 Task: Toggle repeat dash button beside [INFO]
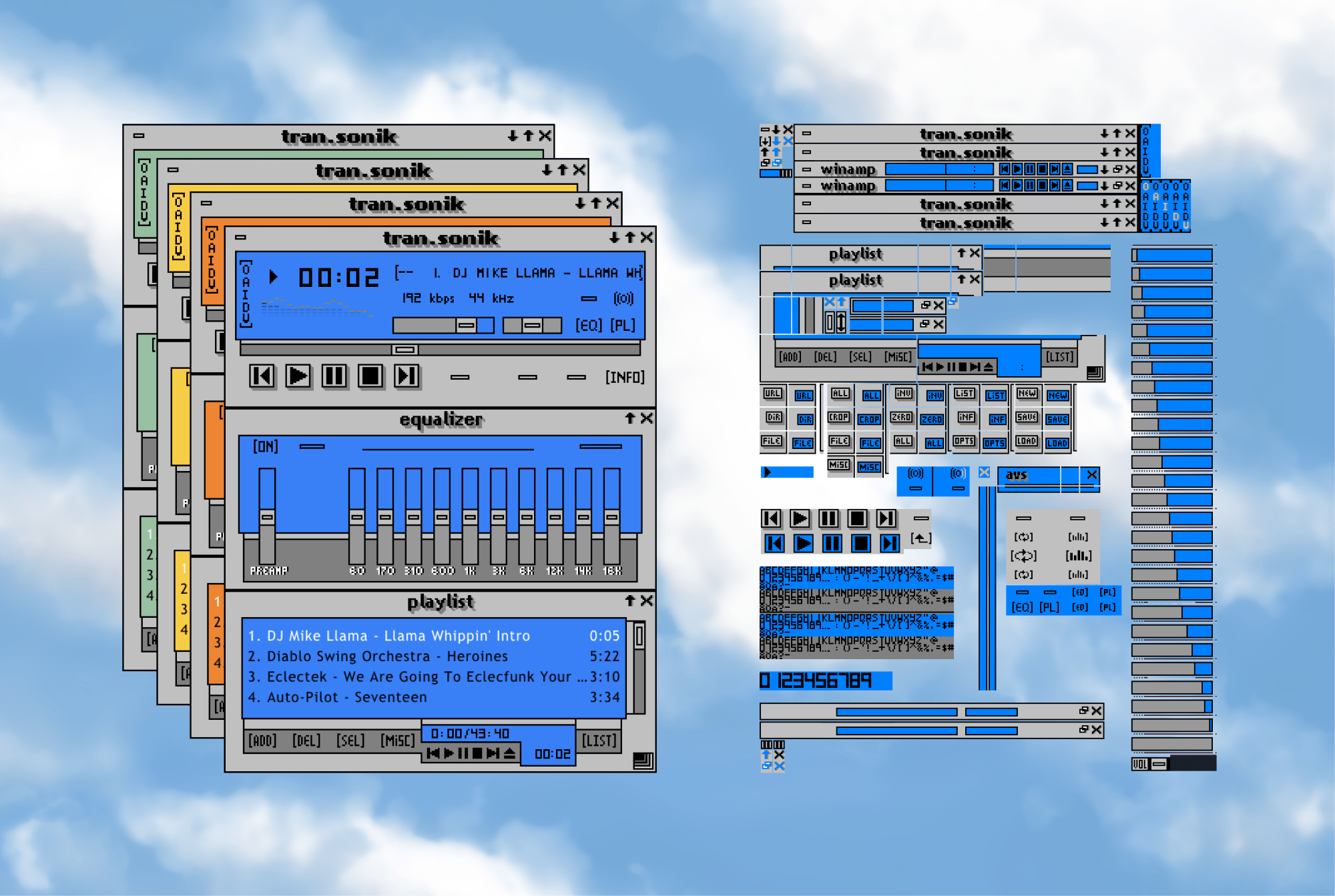(x=576, y=377)
